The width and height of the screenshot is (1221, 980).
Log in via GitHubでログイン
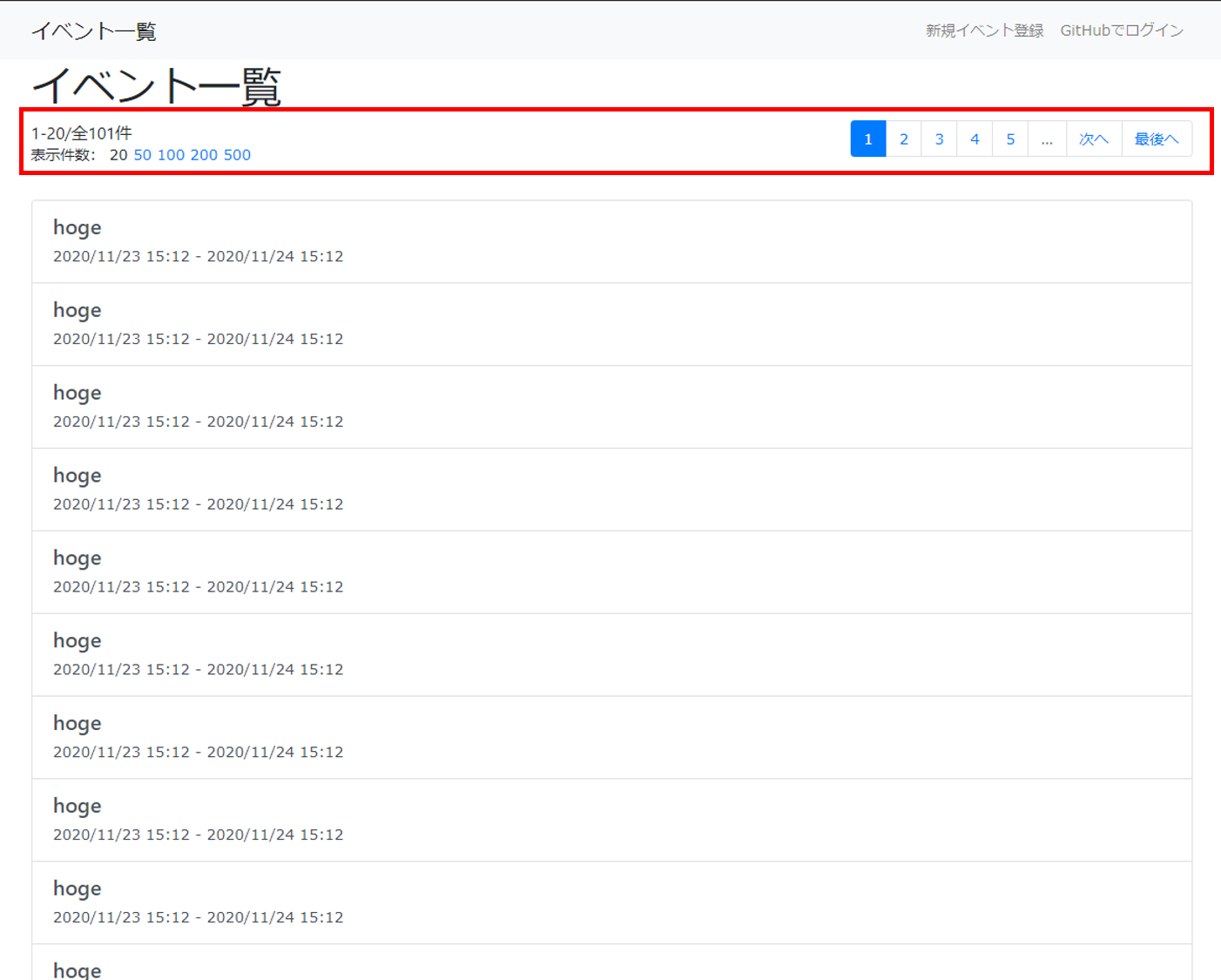(1122, 30)
